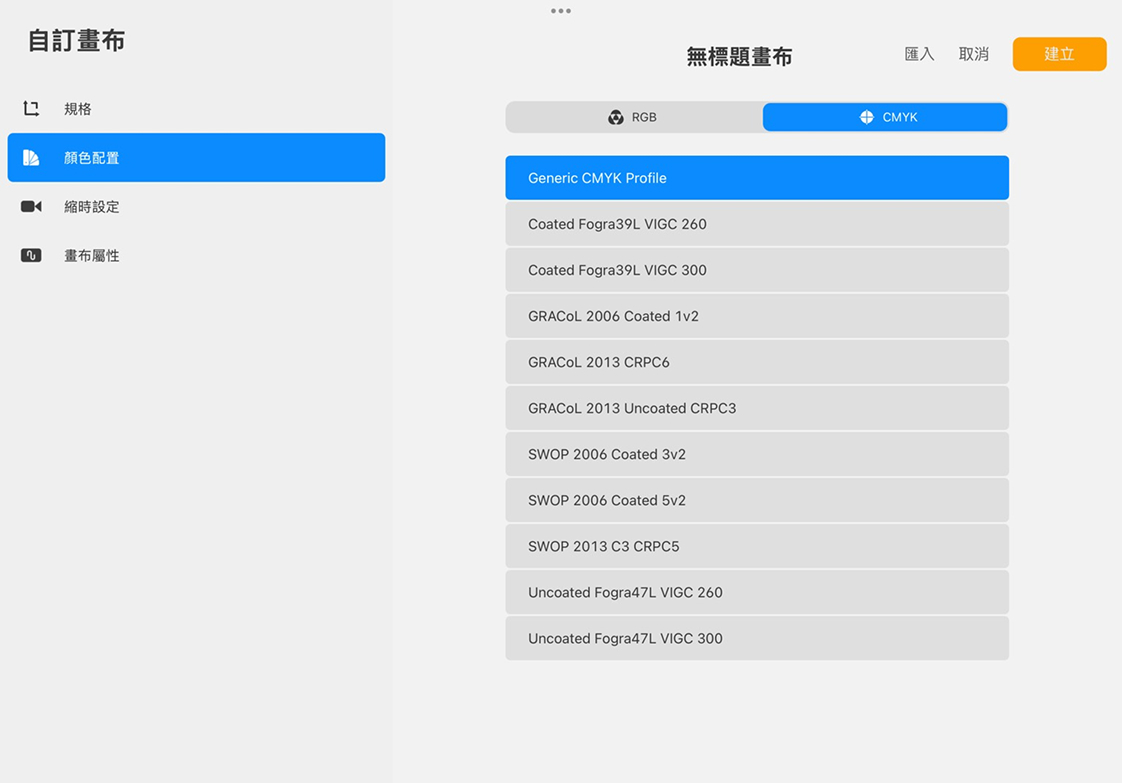
Task: Click the CMYK circular icon
Action: (866, 117)
